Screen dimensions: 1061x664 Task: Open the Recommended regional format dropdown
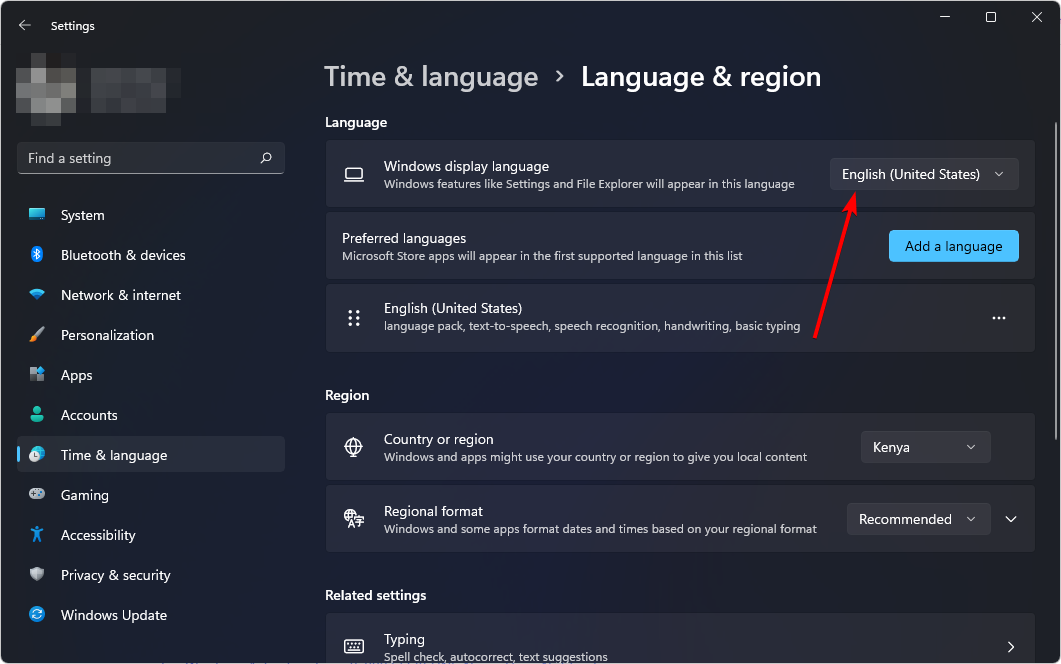917,518
